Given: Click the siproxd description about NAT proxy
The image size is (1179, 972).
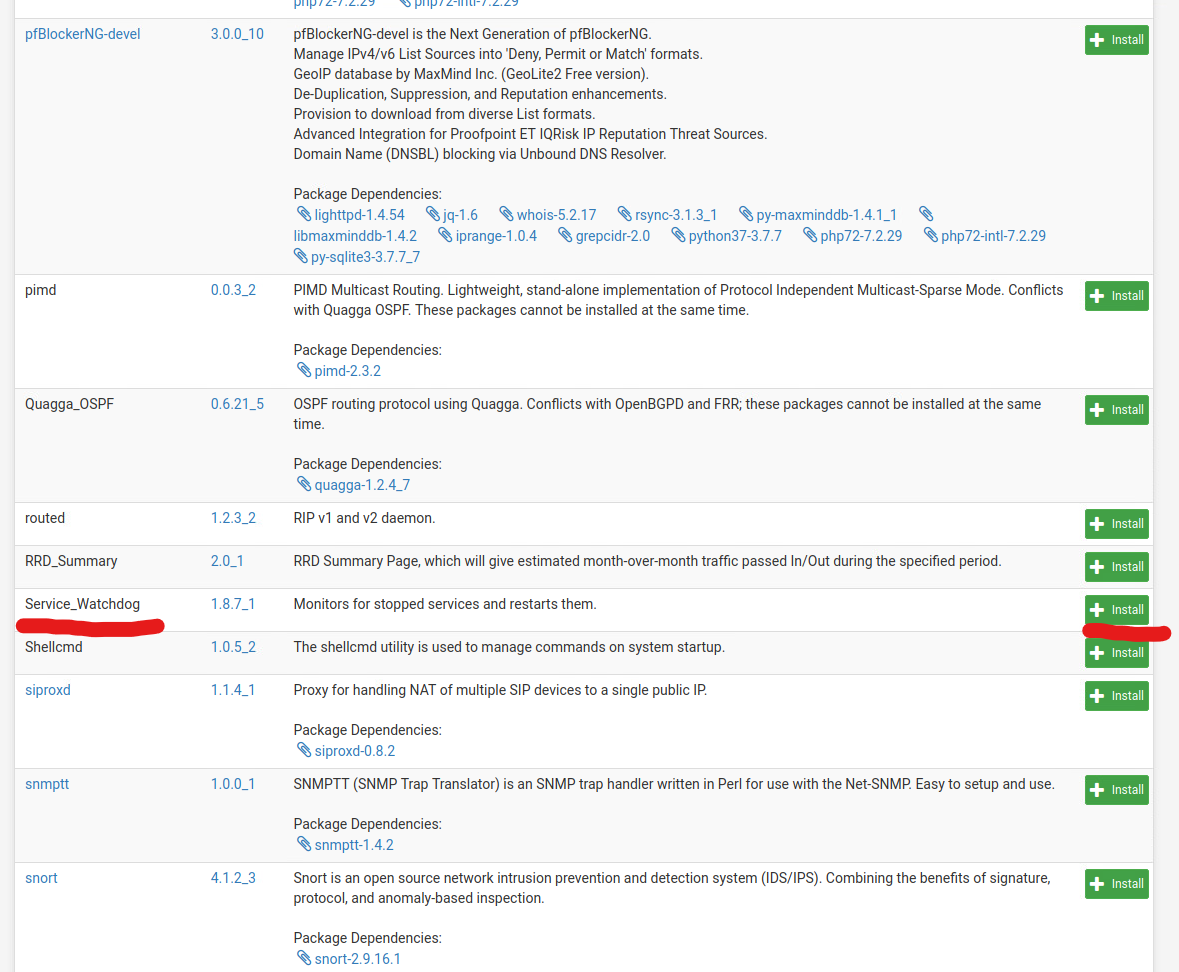Looking at the screenshot, I should coord(500,690).
